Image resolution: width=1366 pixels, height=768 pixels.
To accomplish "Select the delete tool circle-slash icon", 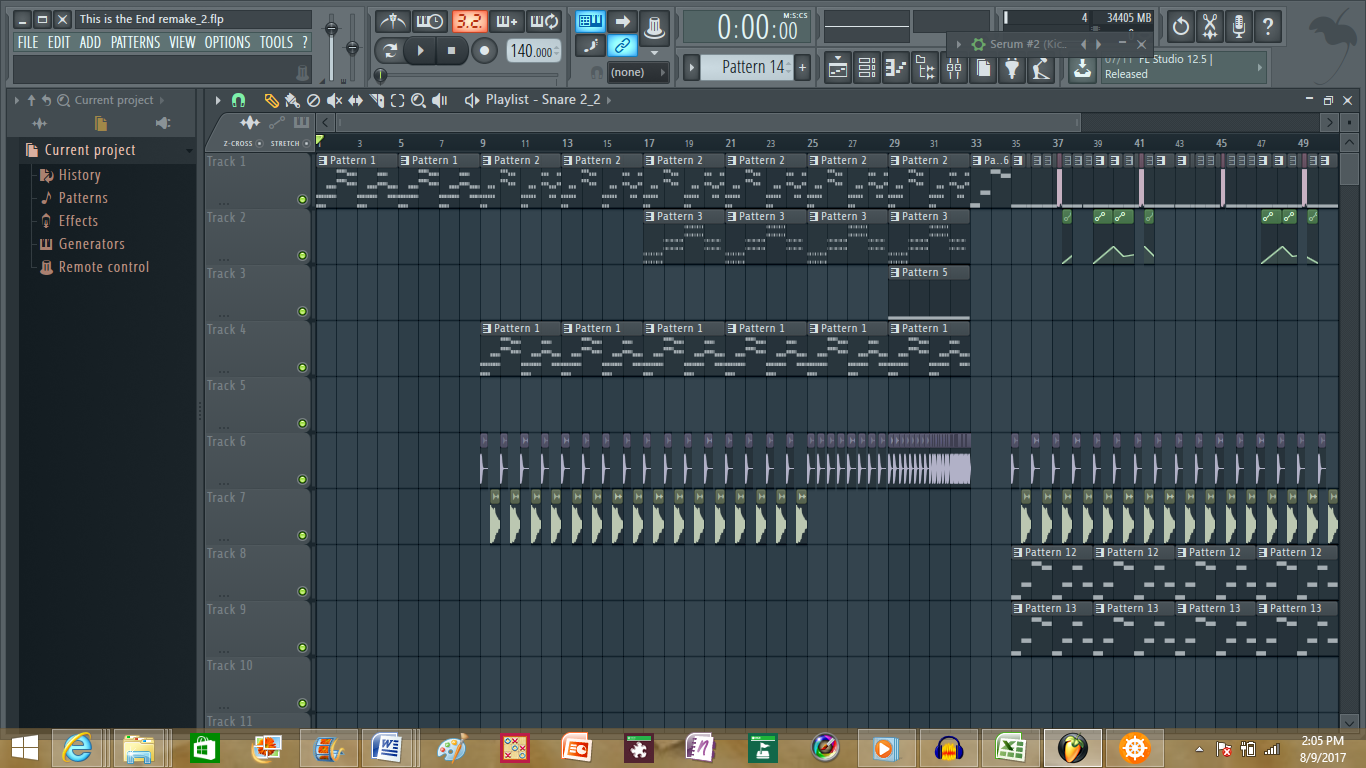I will [x=313, y=100].
